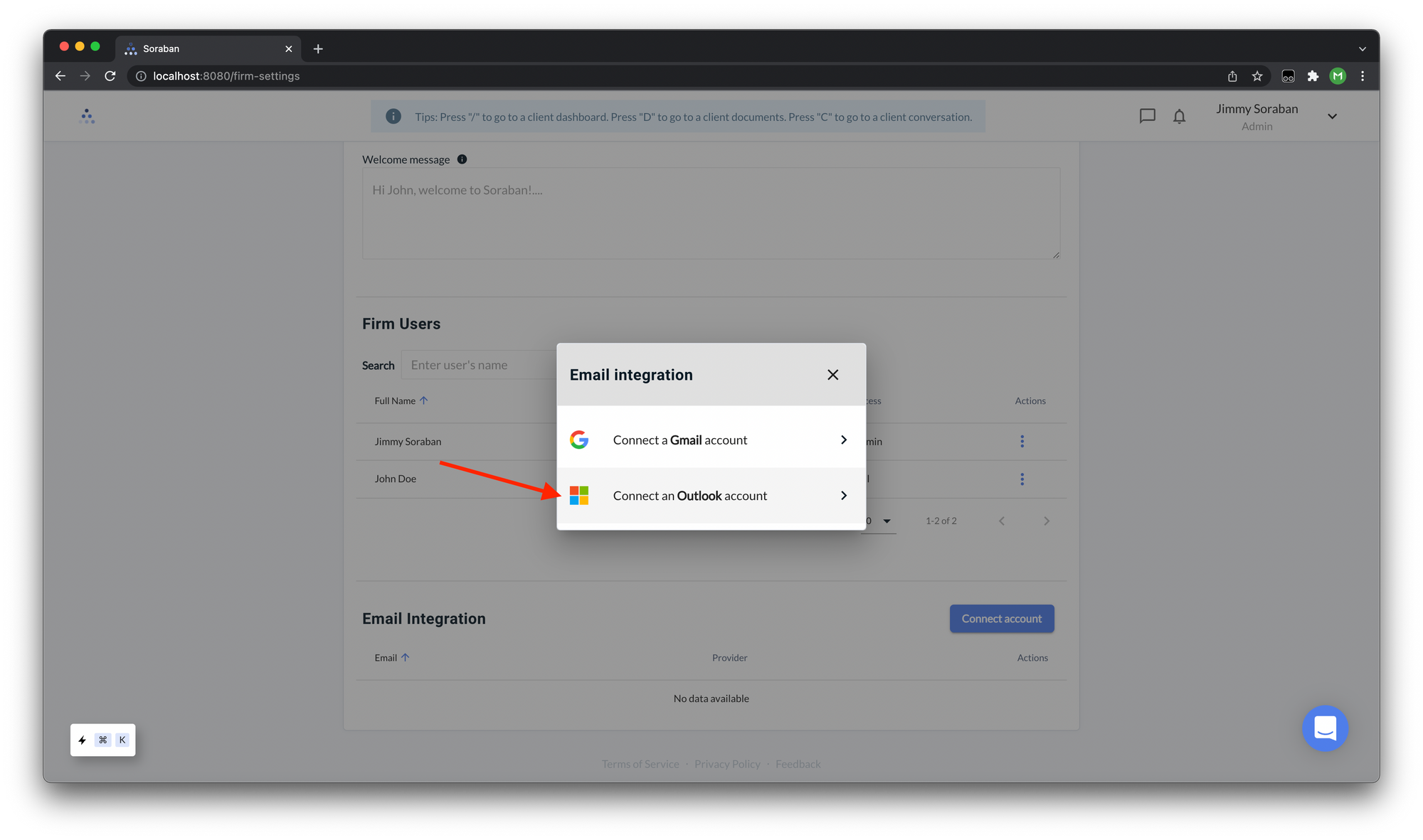This screenshot has width=1423, height=840.
Task: Click the 1-2 of 2 pagination text
Action: pos(941,521)
